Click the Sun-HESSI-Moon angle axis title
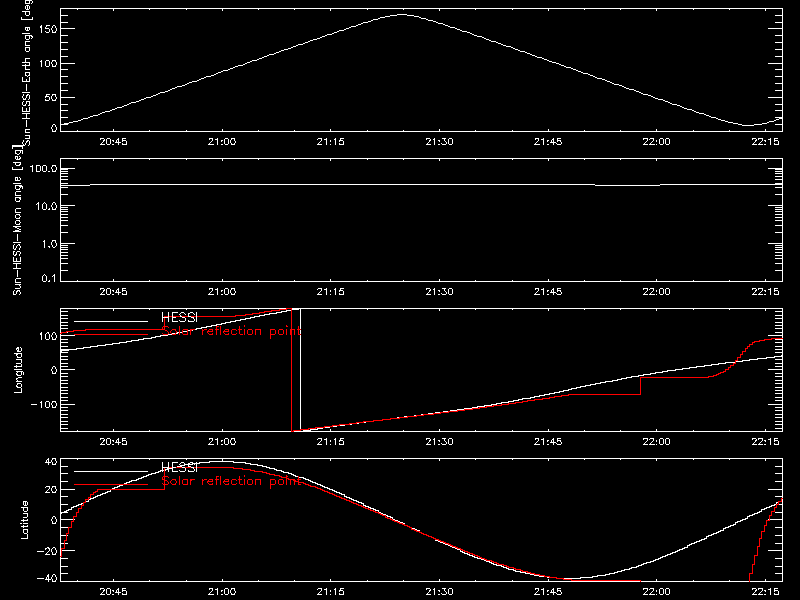 [x=17, y=220]
